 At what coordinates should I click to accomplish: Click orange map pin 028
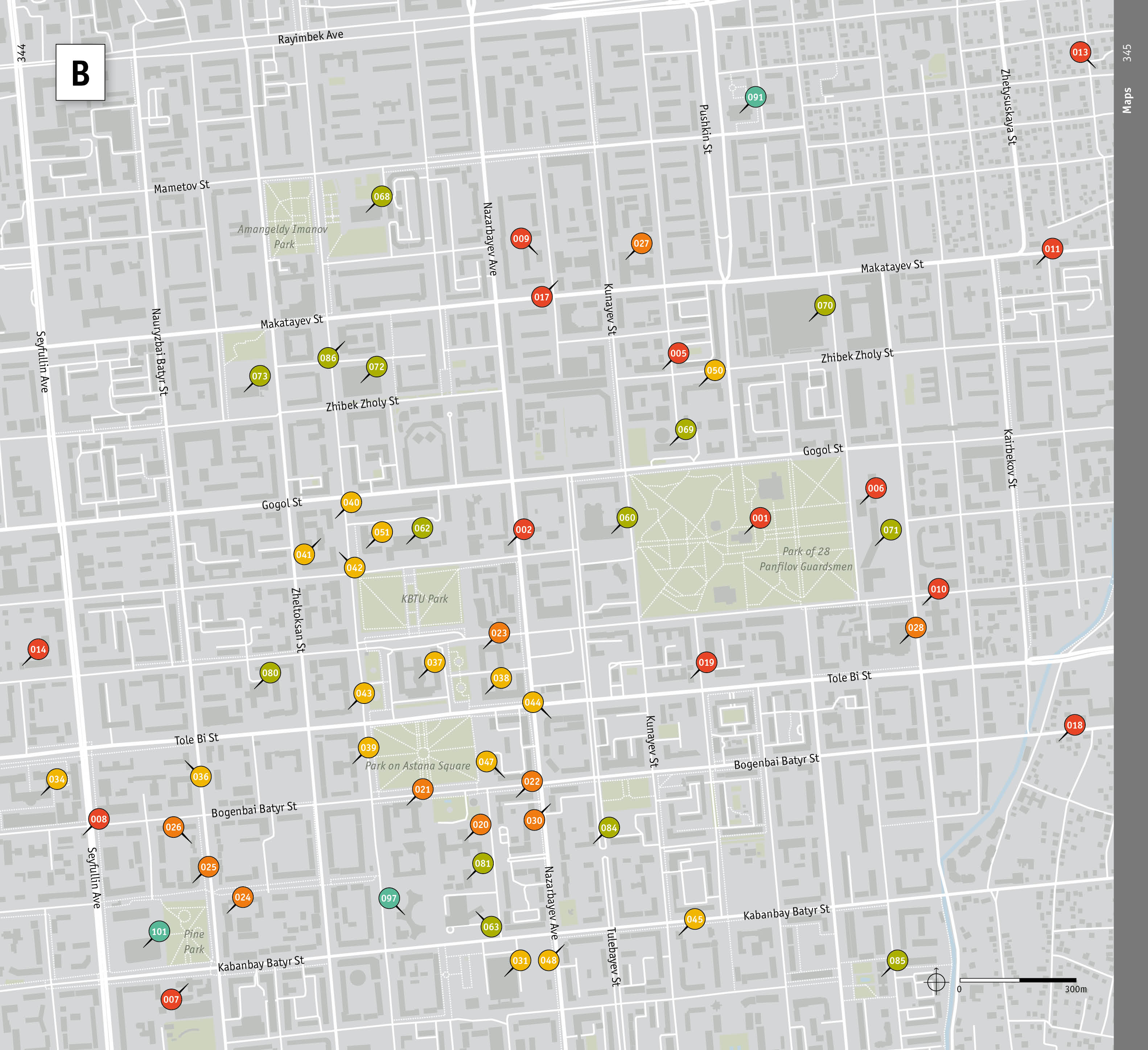[915, 628]
